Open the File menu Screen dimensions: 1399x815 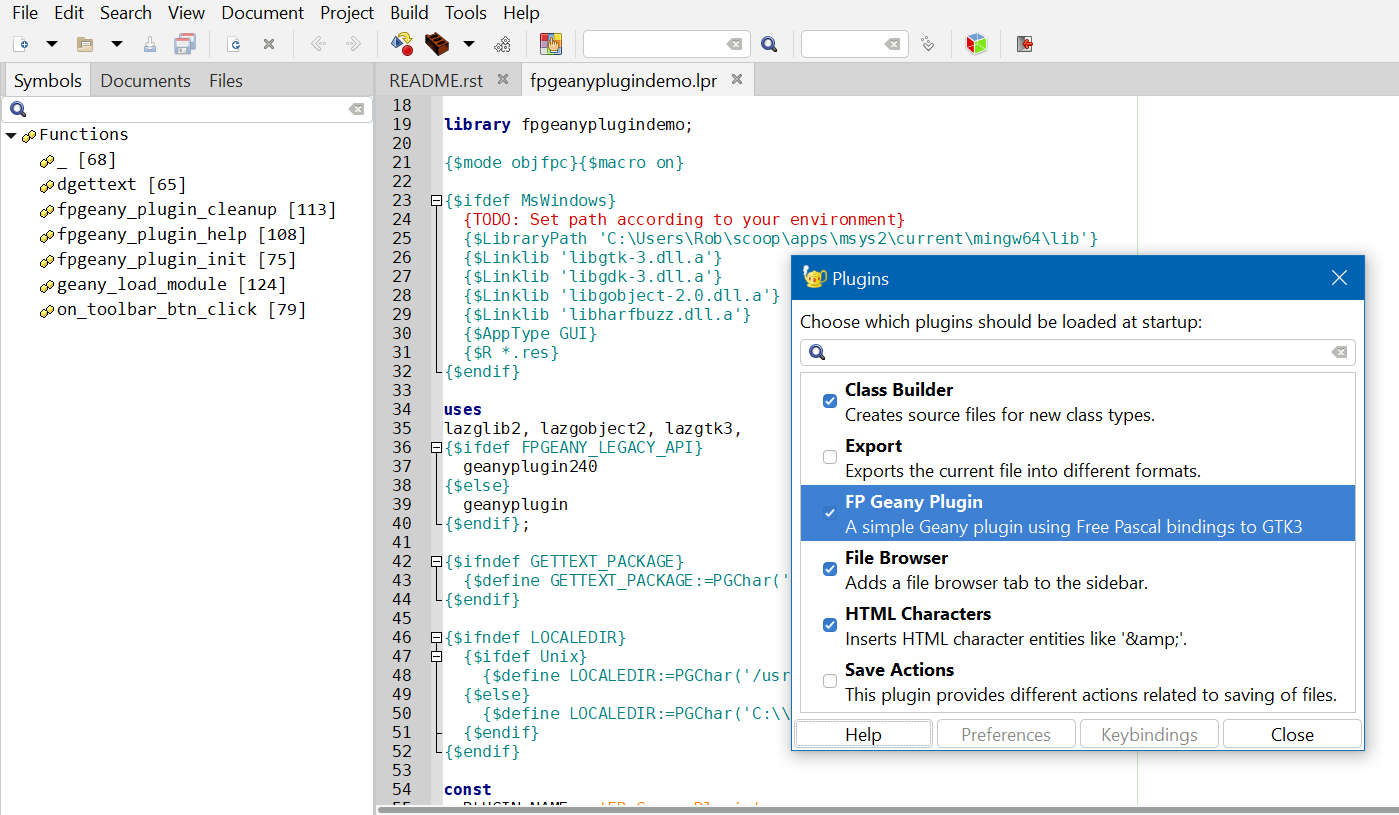tap(25, 13)
